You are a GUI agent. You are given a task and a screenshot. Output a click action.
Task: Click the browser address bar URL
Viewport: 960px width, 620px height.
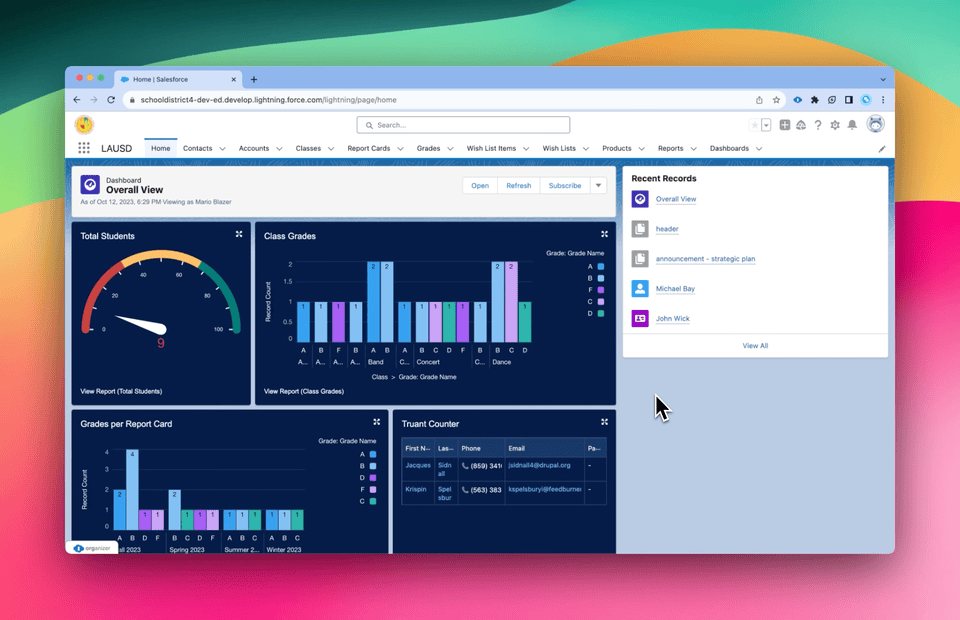coord(268,100)
